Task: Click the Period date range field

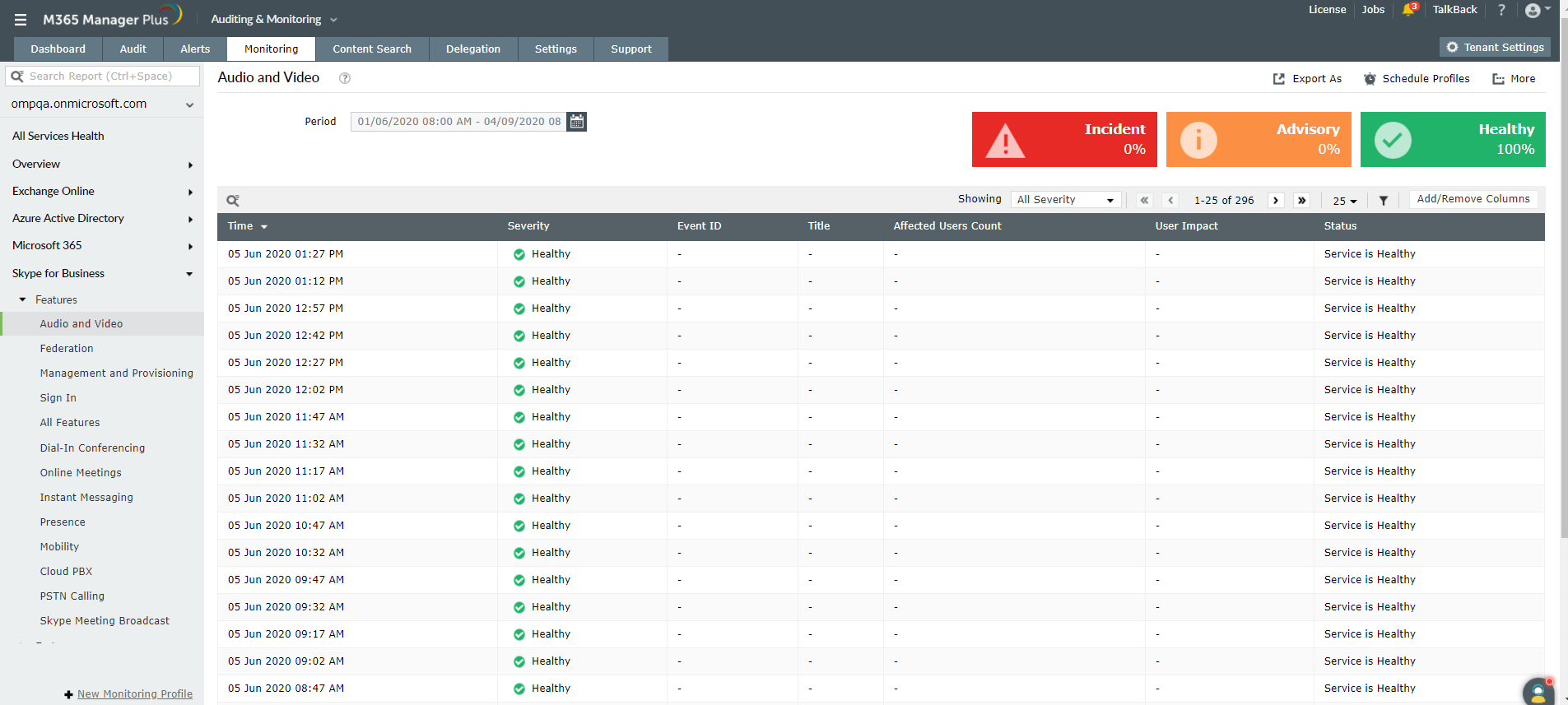Action: pos(459,122)
